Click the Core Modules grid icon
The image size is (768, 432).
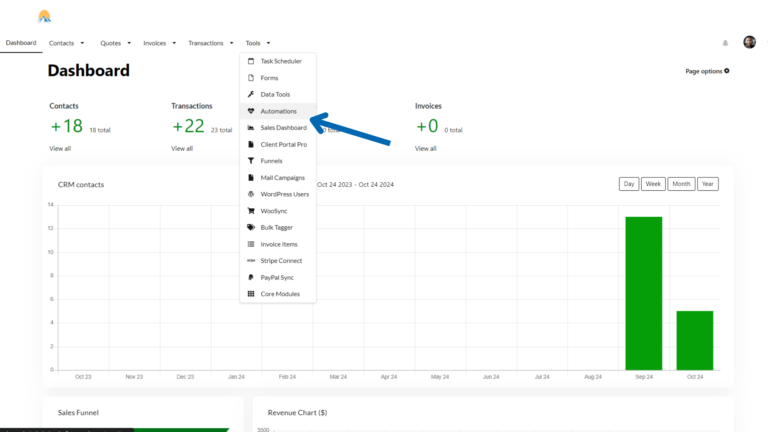point(251,294)
